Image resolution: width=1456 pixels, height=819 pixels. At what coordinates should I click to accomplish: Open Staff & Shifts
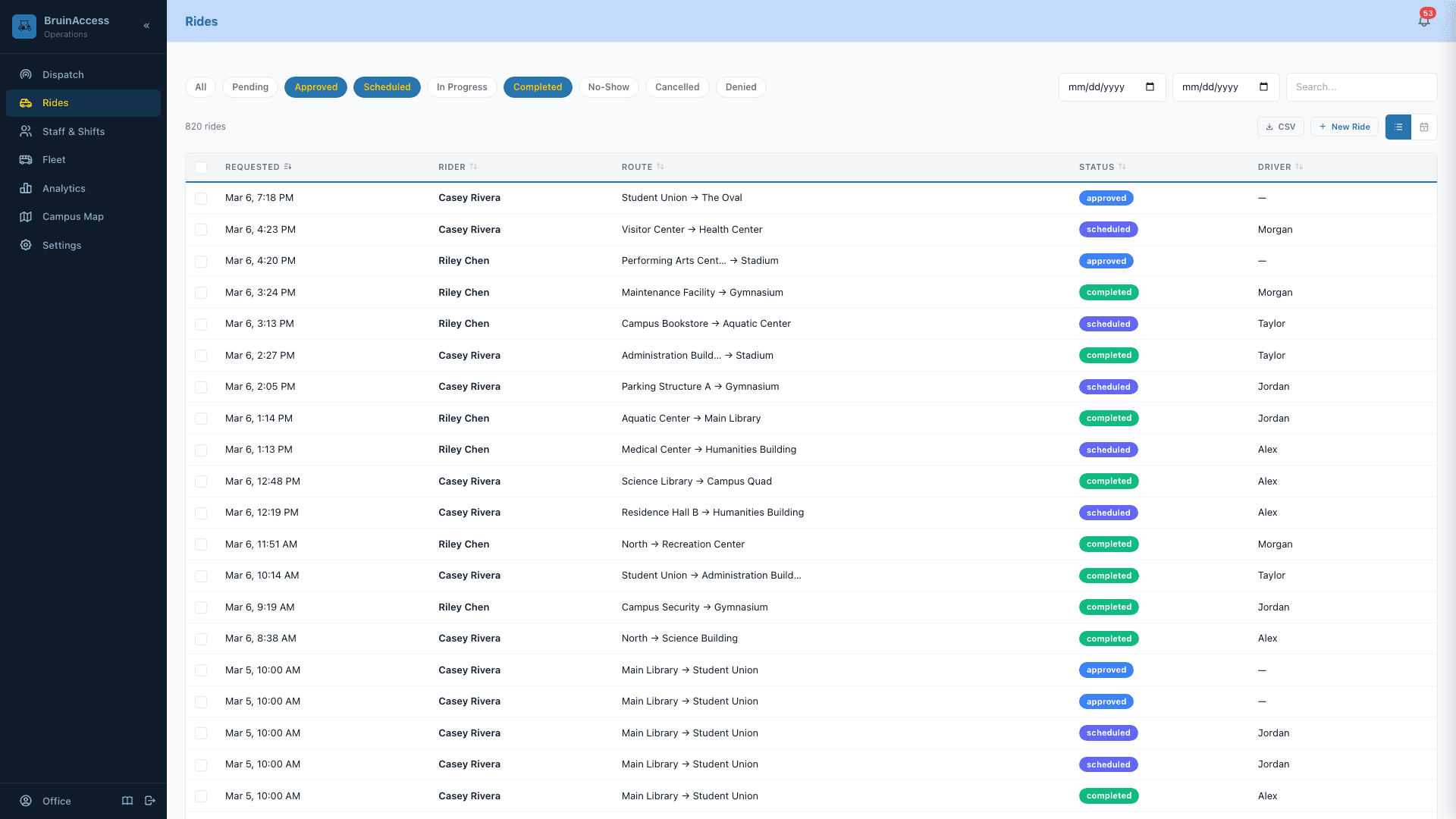(74, 131)
